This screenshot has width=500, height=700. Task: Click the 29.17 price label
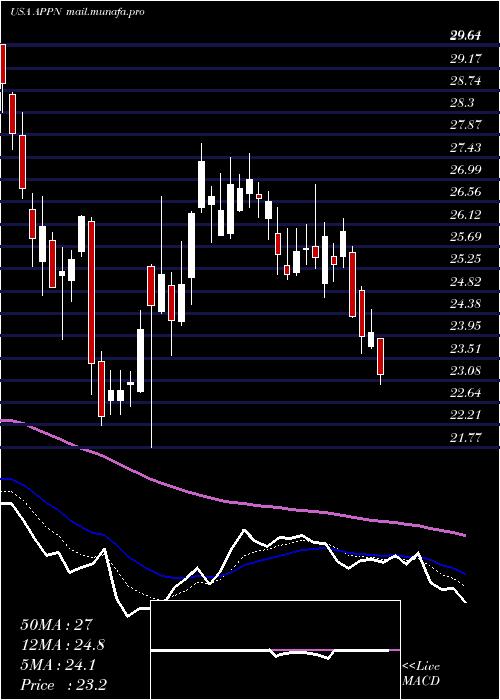465,58
